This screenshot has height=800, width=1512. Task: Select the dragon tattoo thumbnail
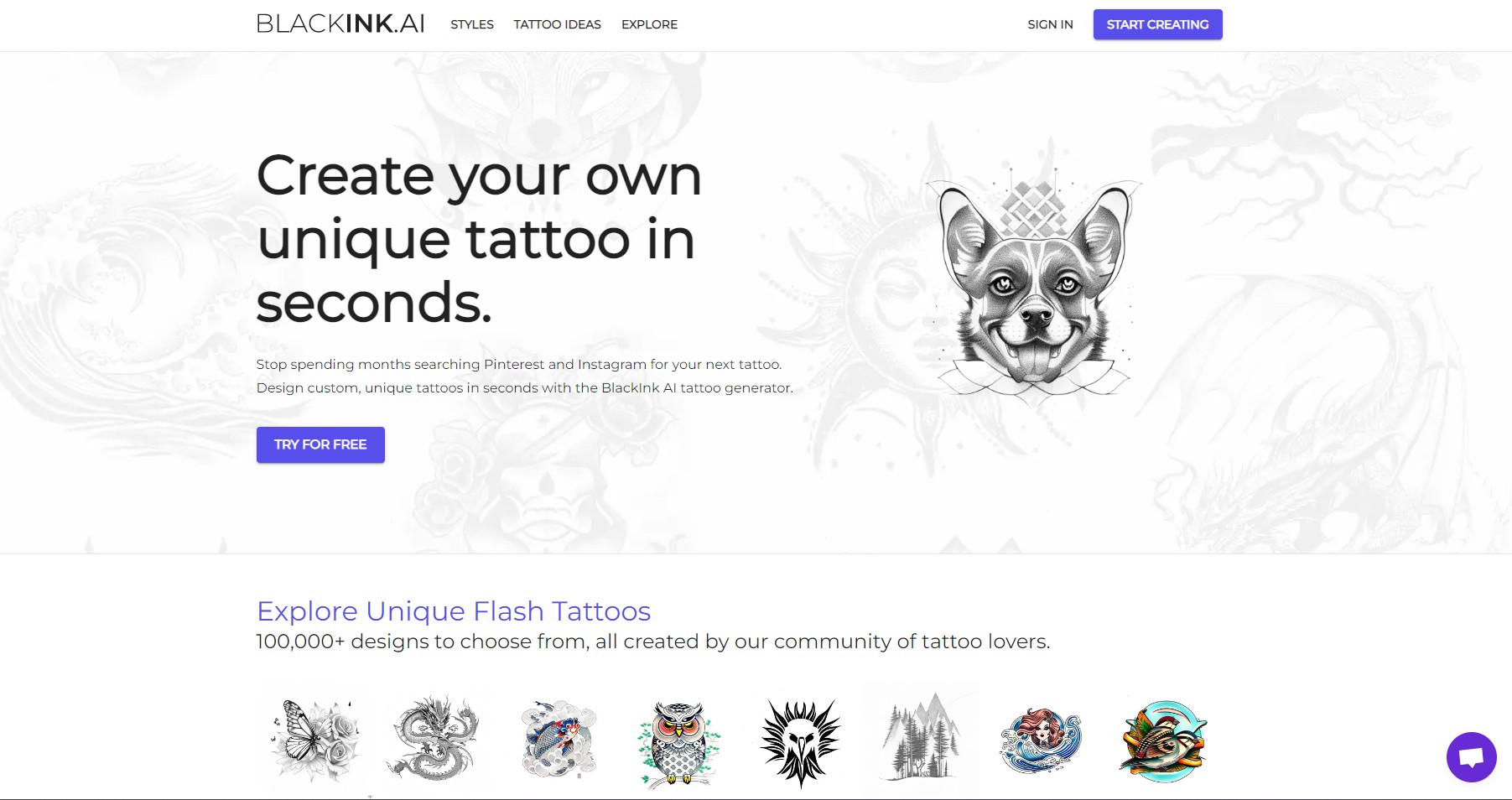433,740
